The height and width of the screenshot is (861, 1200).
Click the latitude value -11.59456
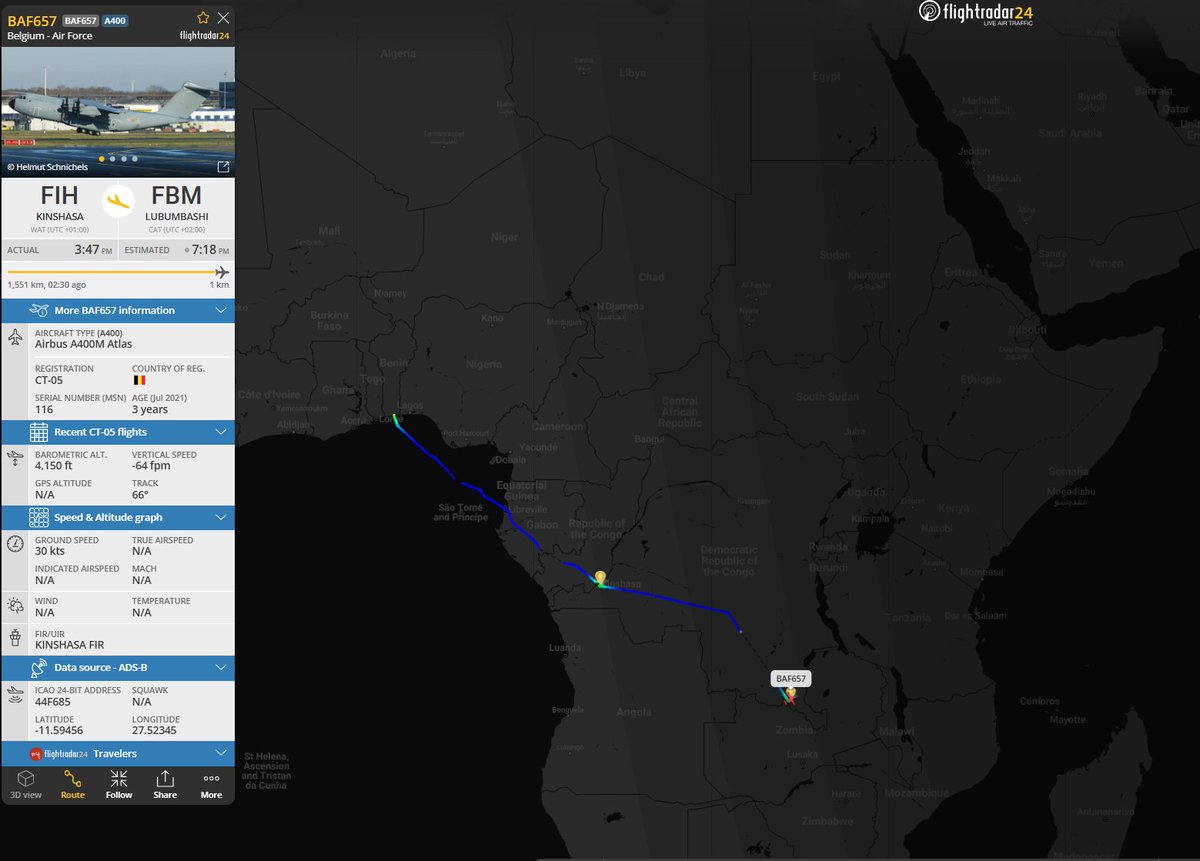58,731
